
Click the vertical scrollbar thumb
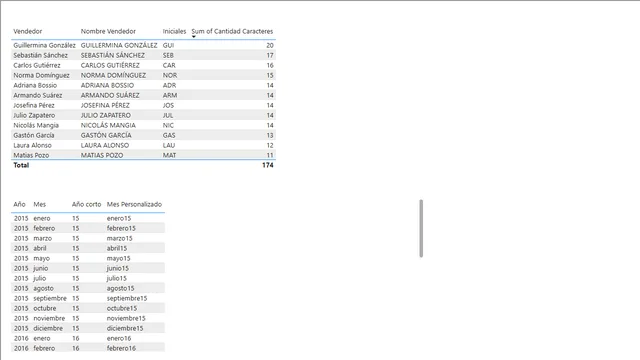421,229
